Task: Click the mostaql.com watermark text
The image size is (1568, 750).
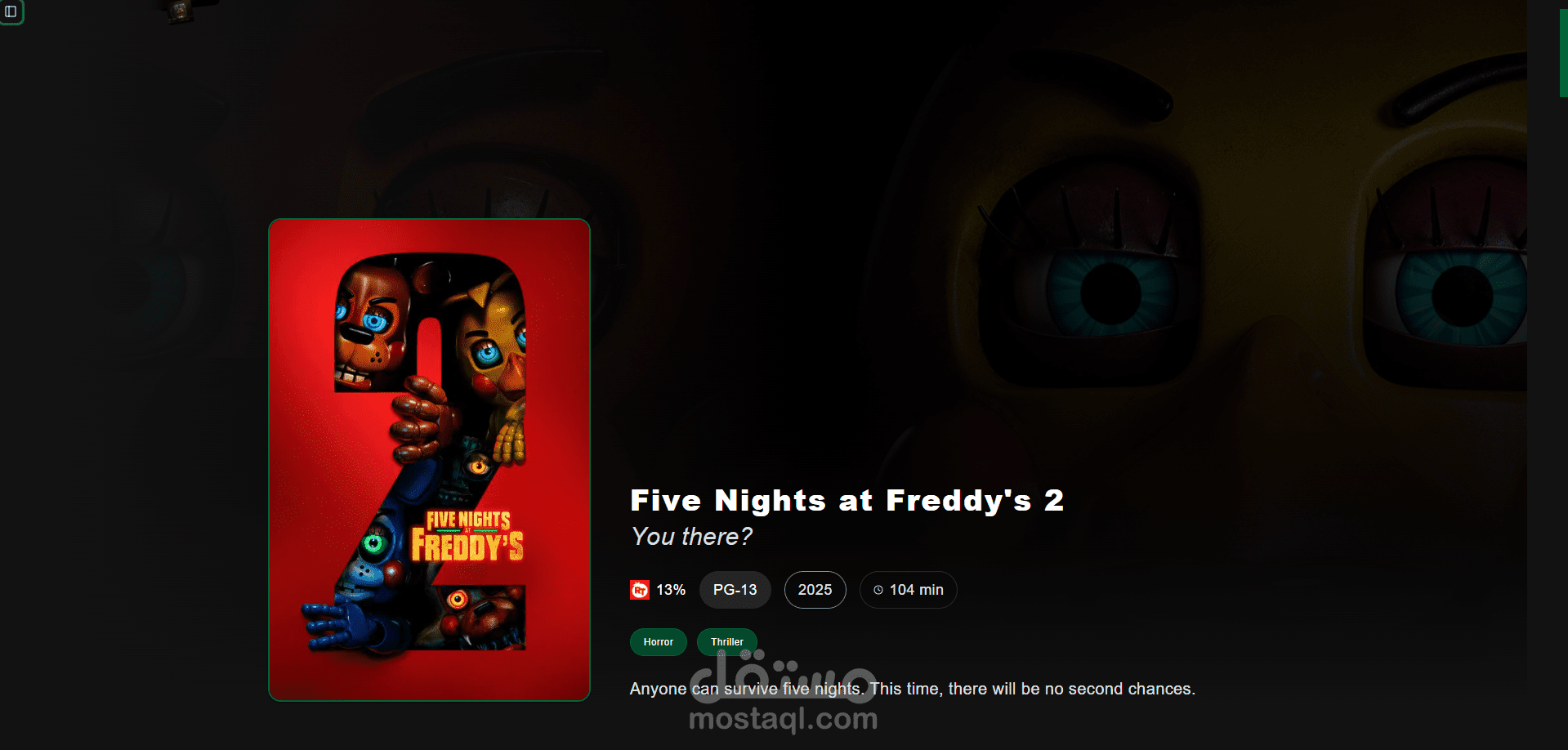Action: 784,719
